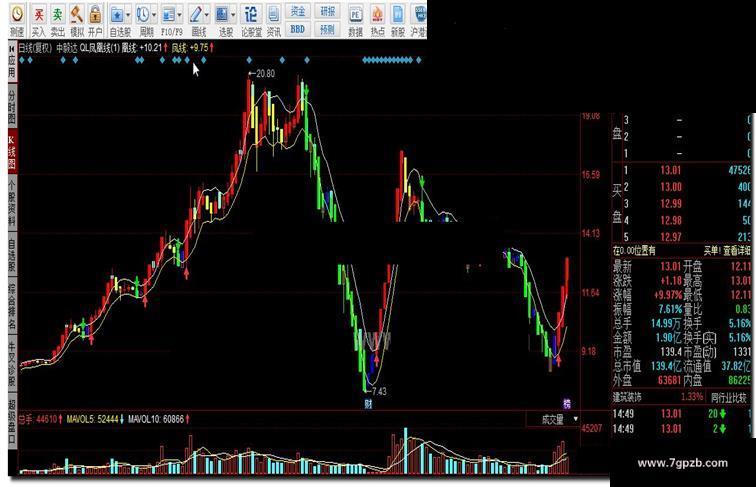Click the 最新 13.01 latest price value
This screenshot has width=756, height=487.
pyautogui.click(x=670, y=266)
